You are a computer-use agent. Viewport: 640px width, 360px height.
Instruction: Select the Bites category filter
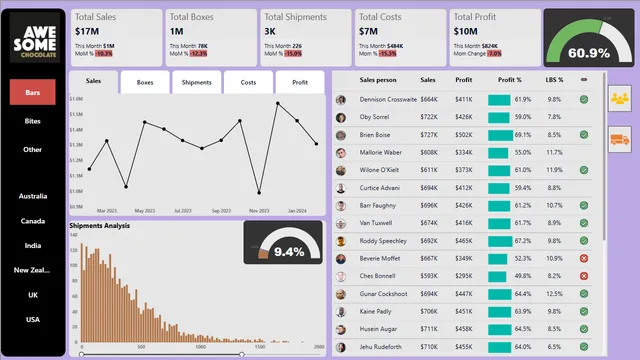pos(33,121)
